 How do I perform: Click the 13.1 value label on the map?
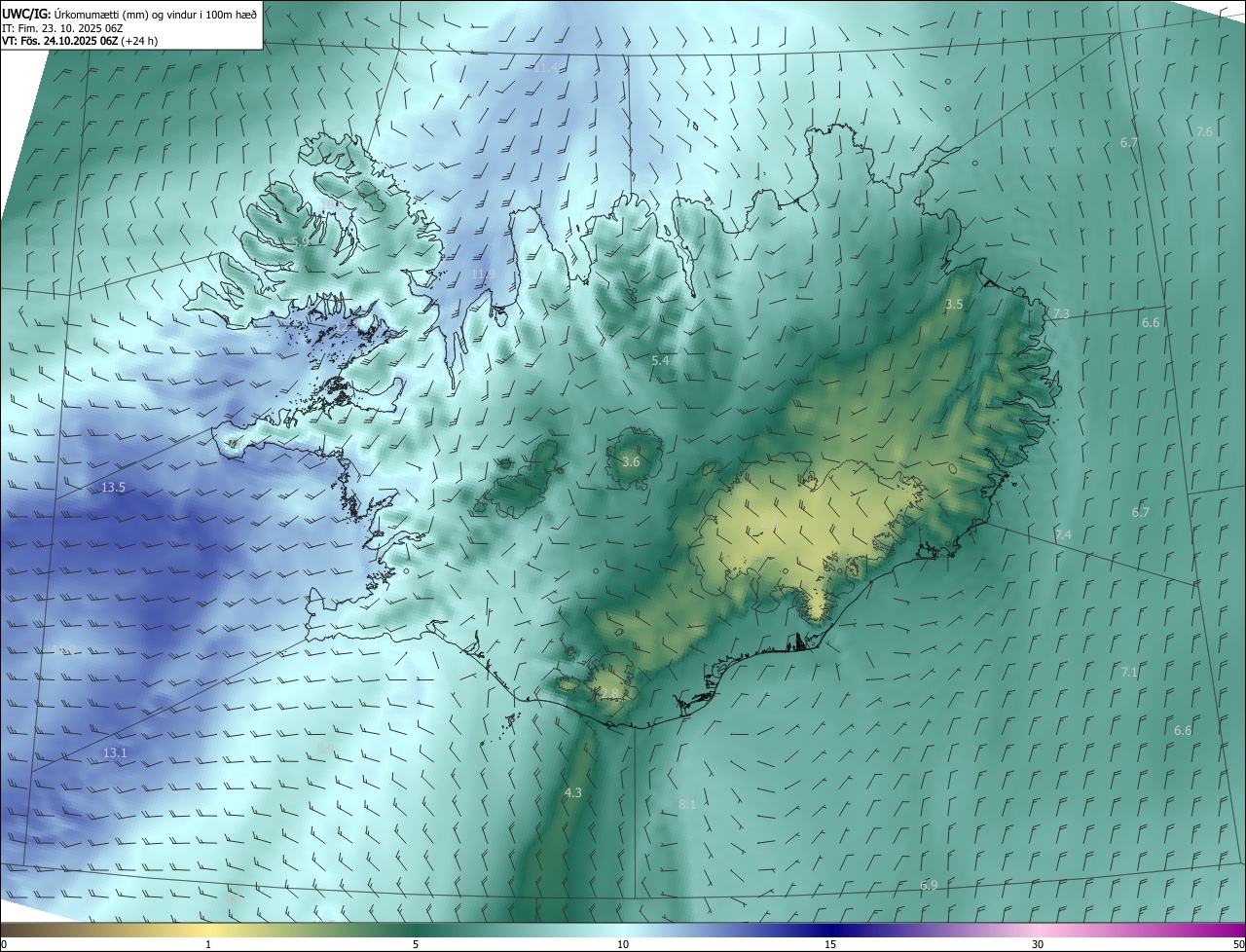(115, 752)
